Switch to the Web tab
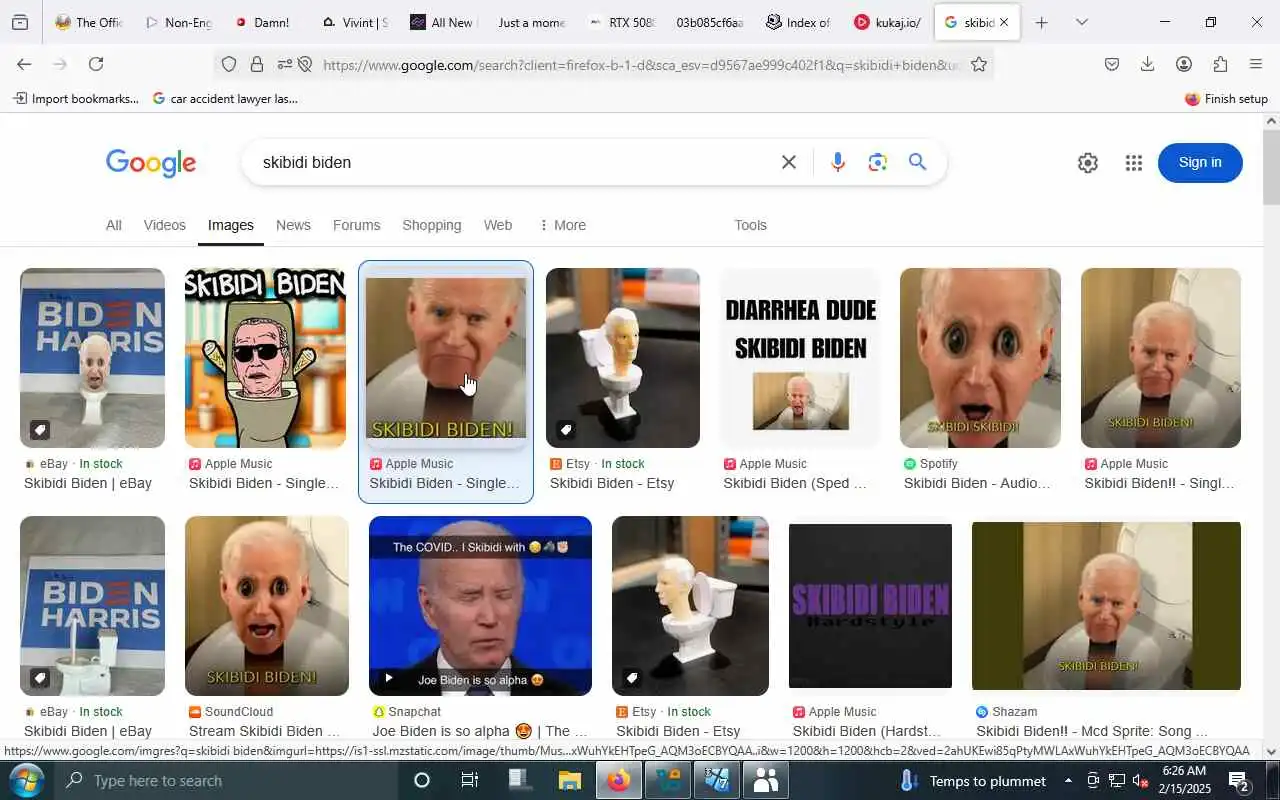This screenshot has height=800, width=1280. coord(498,225)
